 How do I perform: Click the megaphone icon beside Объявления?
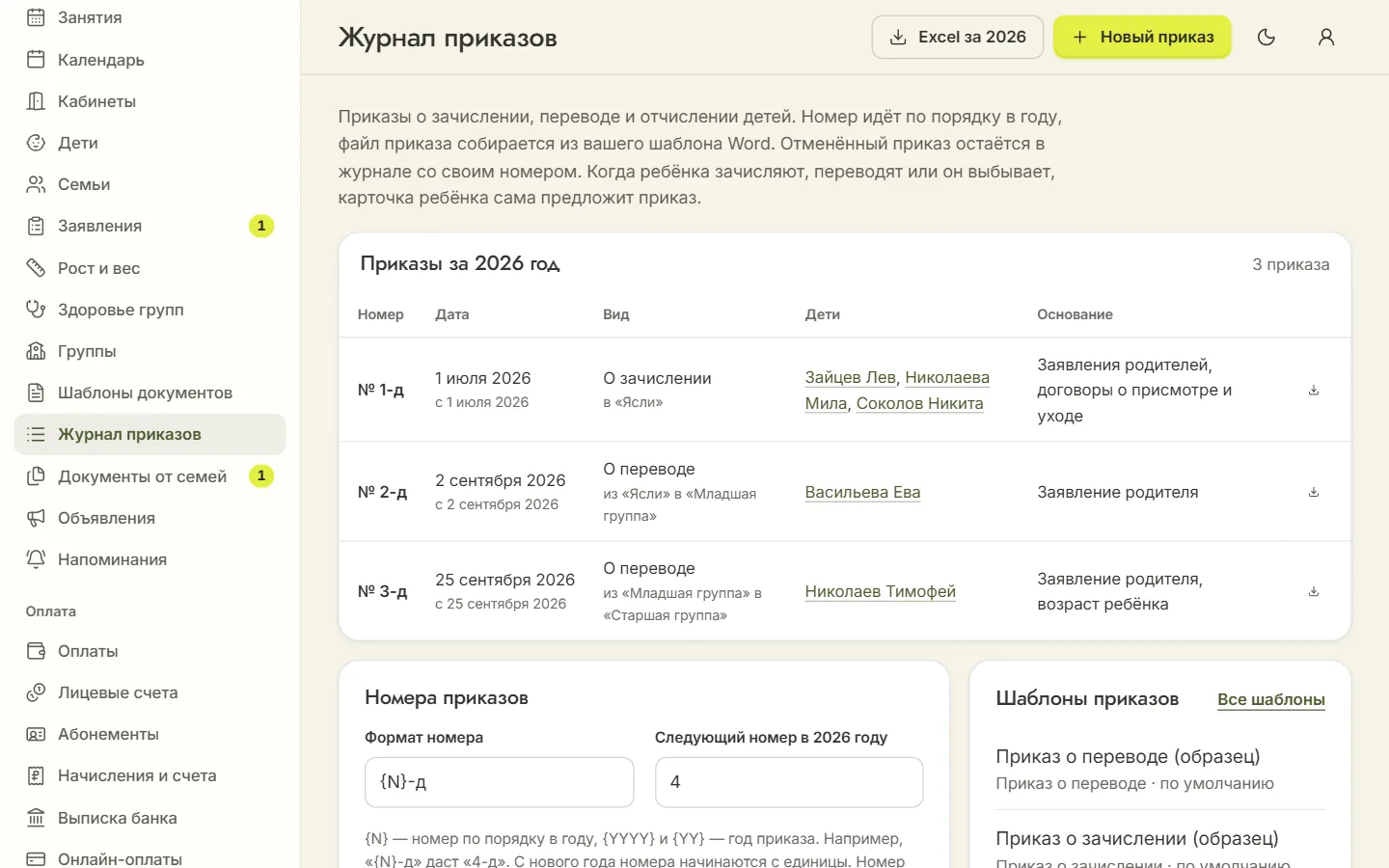(36, 518)
